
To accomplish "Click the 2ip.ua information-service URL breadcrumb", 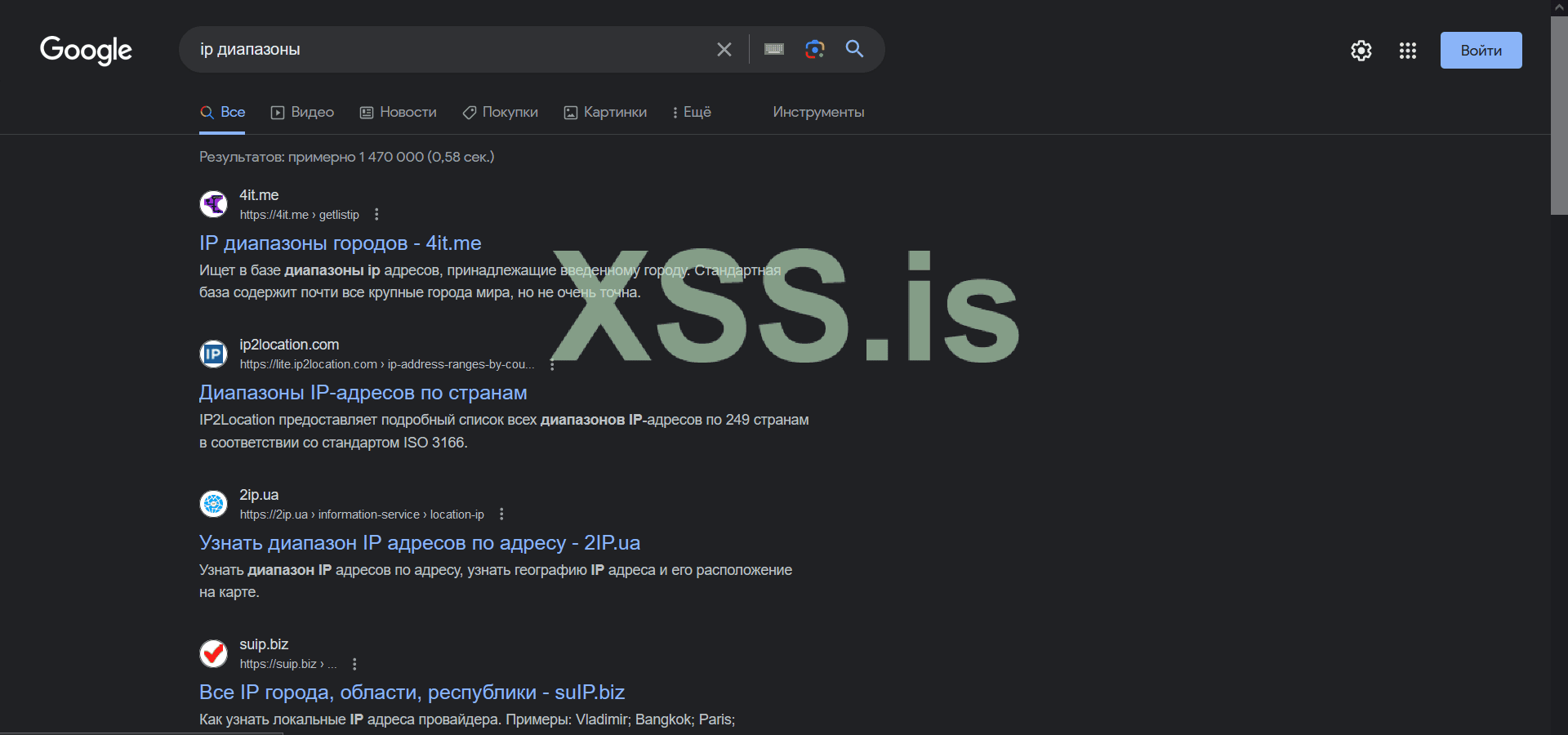I will [x=362, y=514].
